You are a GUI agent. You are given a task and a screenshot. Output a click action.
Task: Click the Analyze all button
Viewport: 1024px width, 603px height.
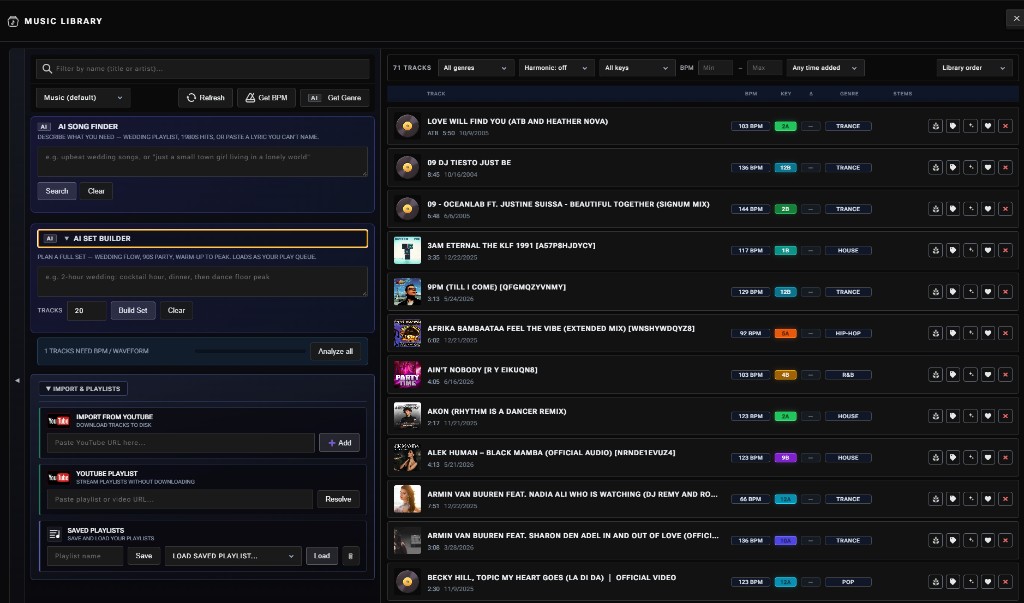335,351
